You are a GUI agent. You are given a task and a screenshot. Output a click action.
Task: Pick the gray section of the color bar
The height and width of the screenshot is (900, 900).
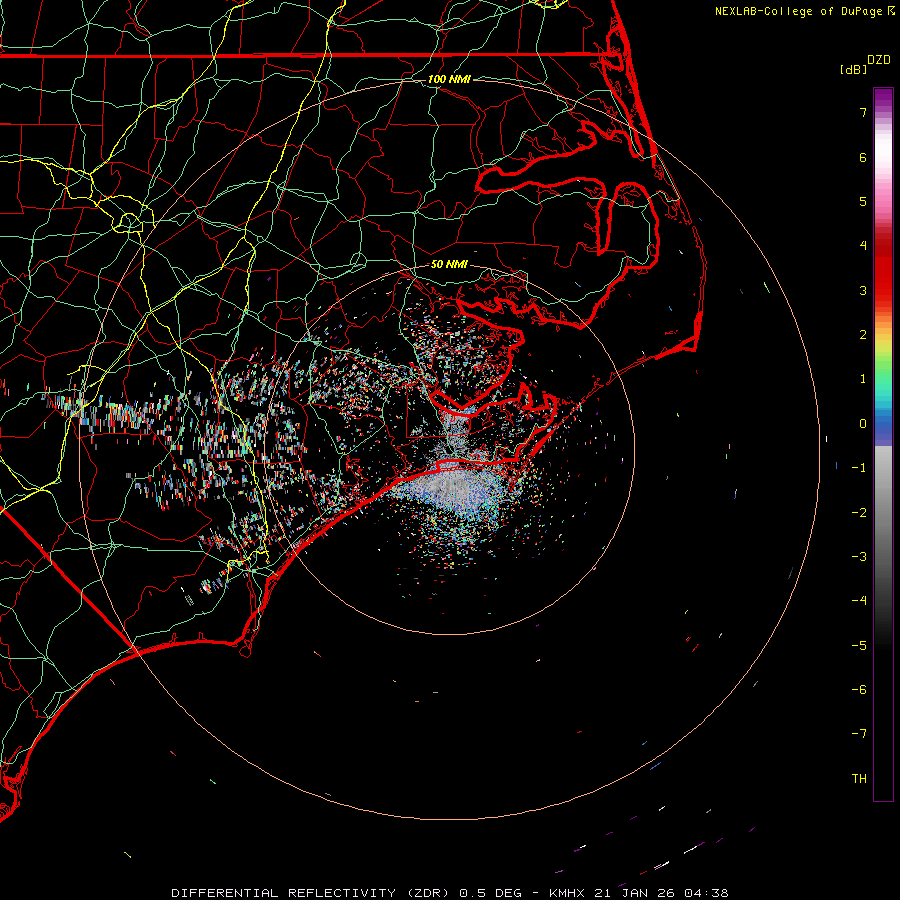tap(883, 500)
